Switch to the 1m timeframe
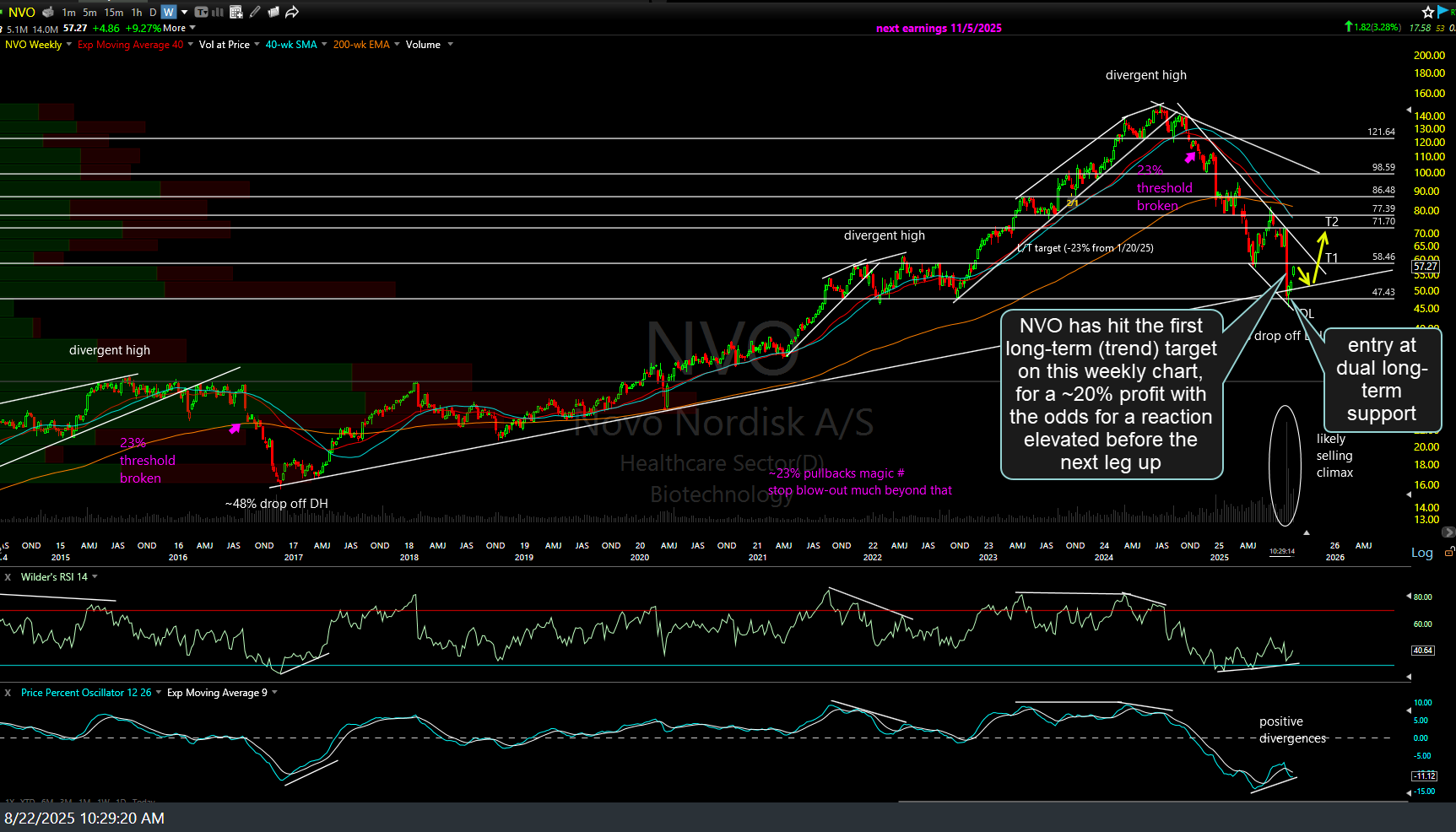This screenshot has width=1456, height=832. (x=69, y=13)
